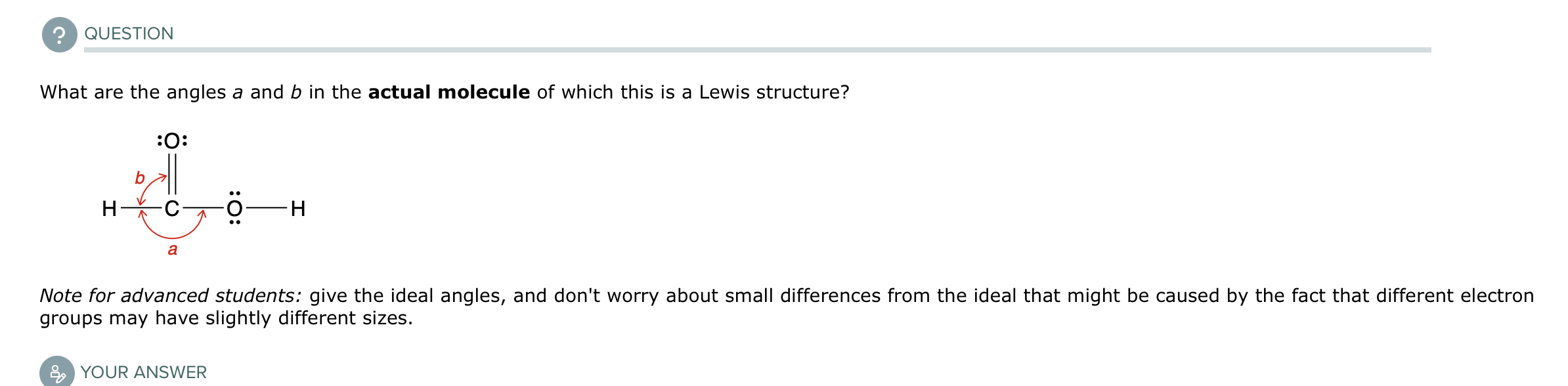Click the "What are the angles" question text
Viewport: 1568px width, 386px height.
(133, 92)
